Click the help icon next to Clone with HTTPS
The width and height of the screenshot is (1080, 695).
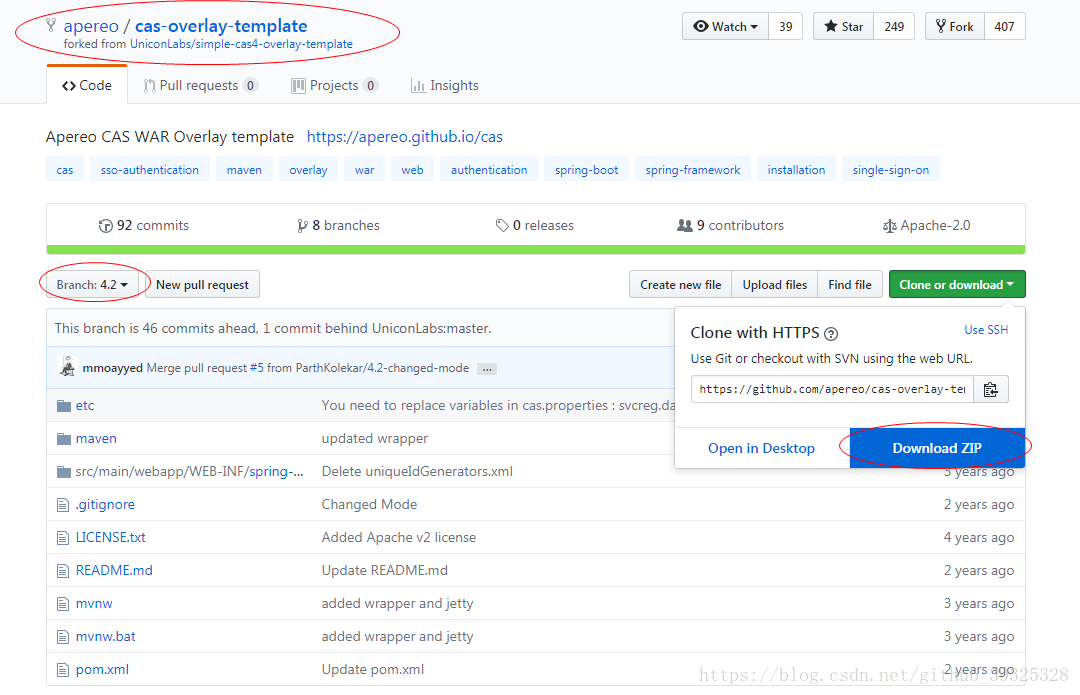pyautogui.click(x=831, y=334)
